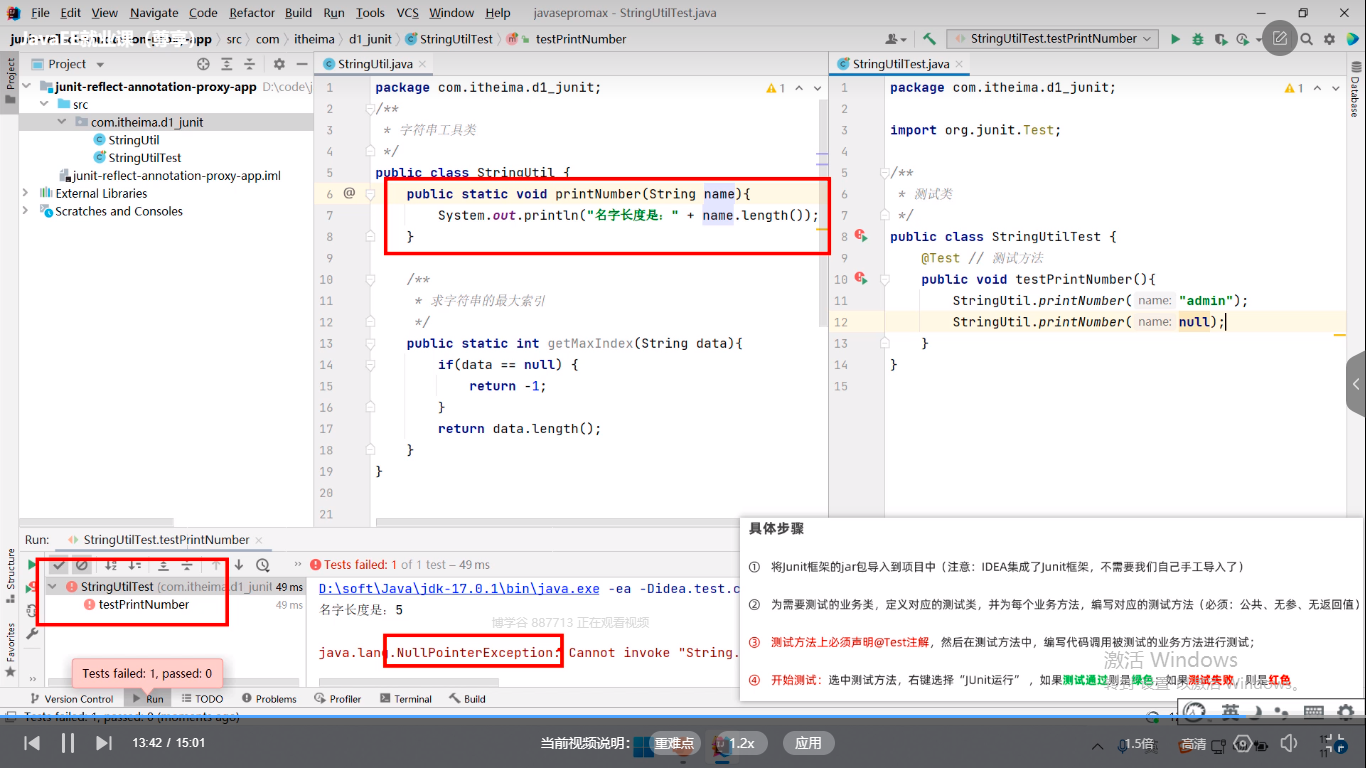Viewport: 1366px width, 768px height.
Task: Toggle show passed tests checkmark button
Action: click(59, 565)
